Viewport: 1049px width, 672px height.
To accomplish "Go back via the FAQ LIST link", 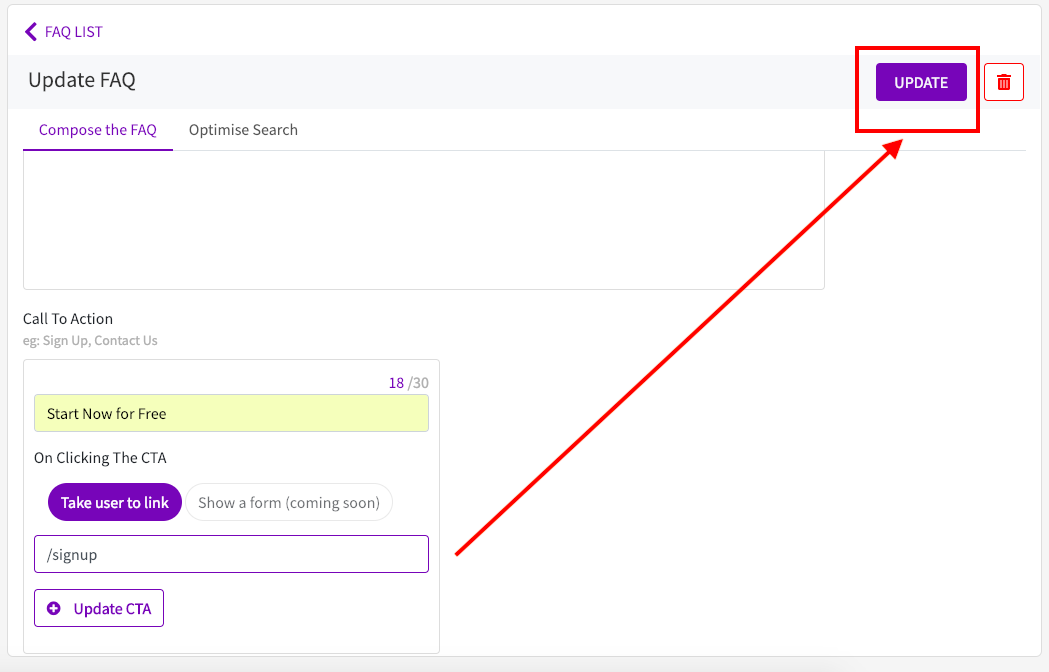I will point(73,32).
